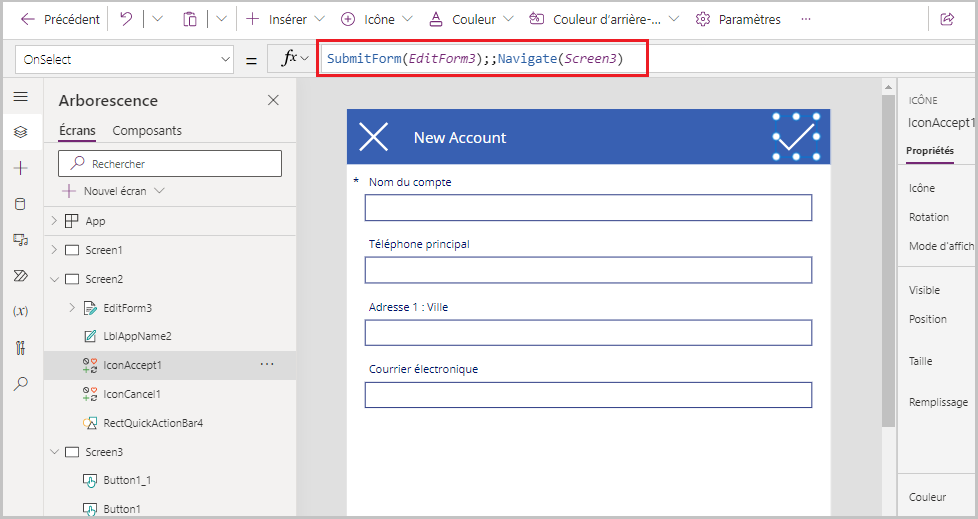Screen dimensions: 978x519
Task: Select RectQuickActionBar4 in the tree
Action: pyautogui.click(x=153, y=423)
